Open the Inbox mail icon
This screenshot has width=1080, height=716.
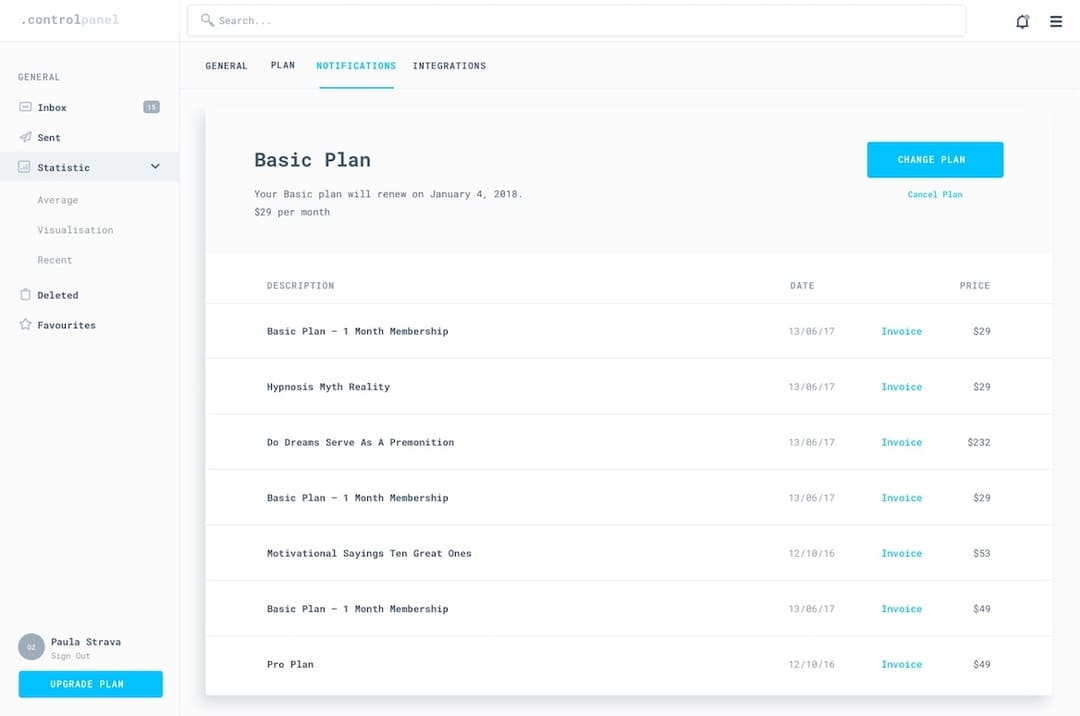pos(24,107)
